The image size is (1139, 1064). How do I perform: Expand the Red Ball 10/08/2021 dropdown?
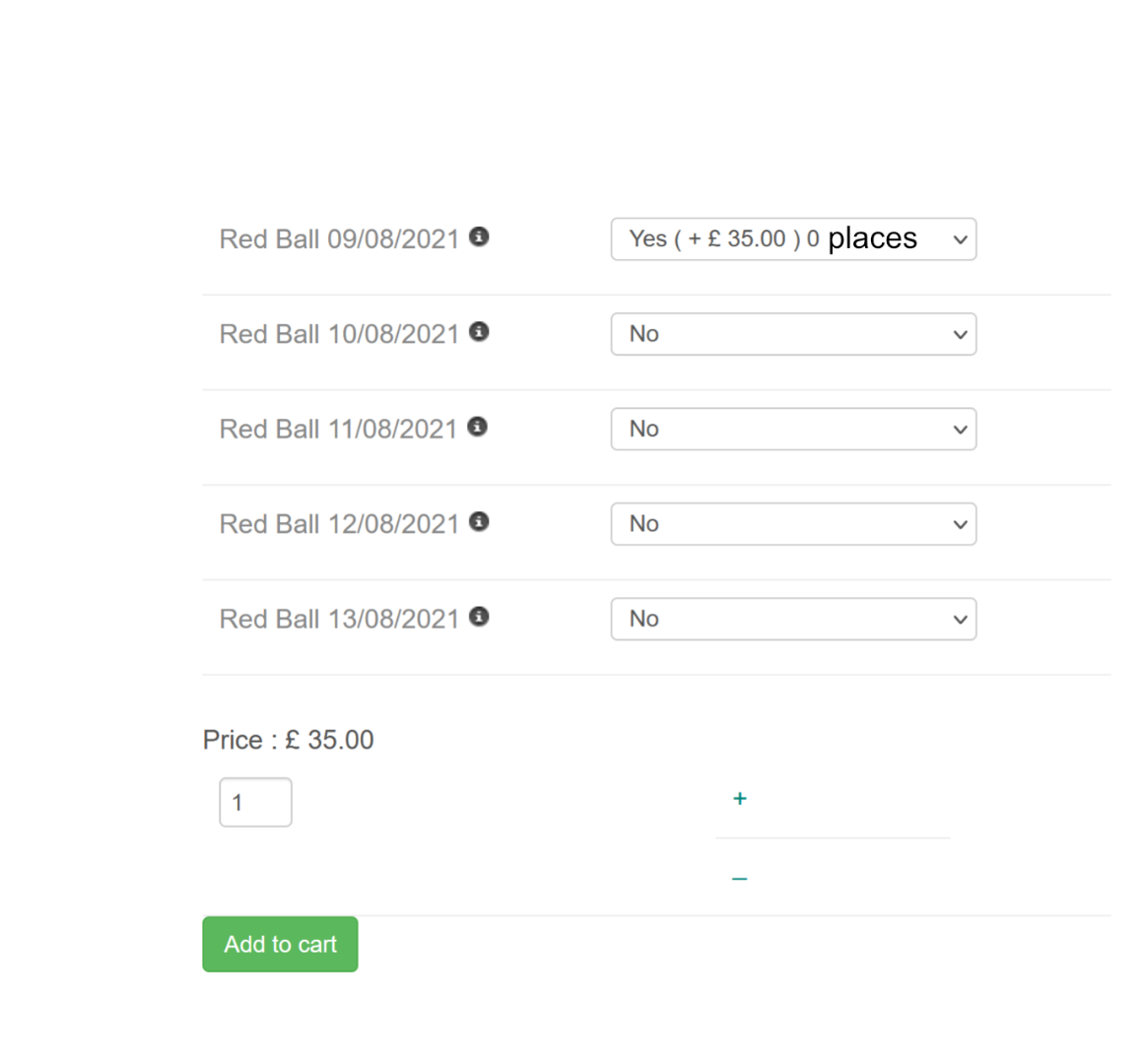coord(793,334)
